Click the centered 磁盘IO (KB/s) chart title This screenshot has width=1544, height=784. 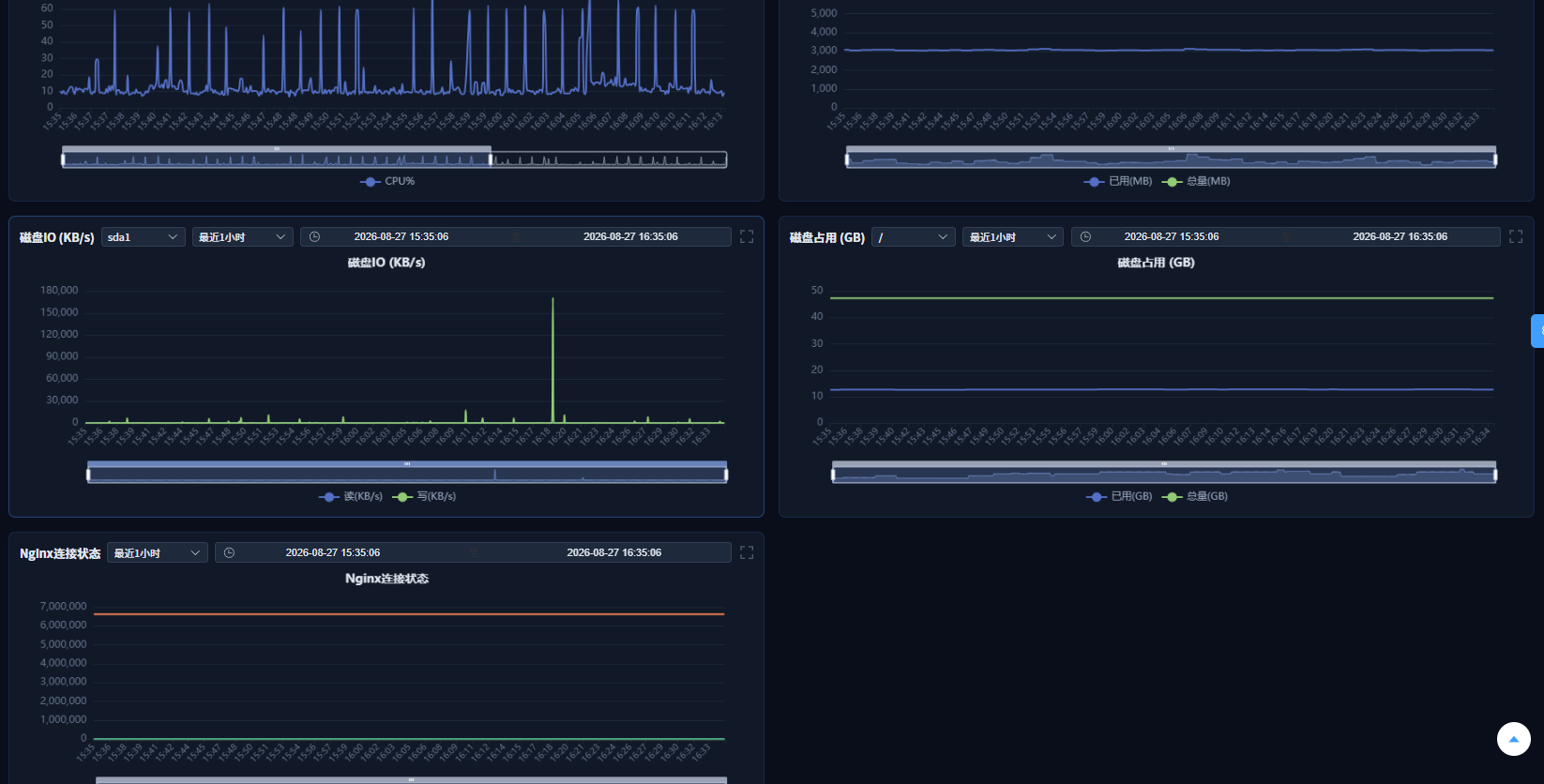pos(386,263)
